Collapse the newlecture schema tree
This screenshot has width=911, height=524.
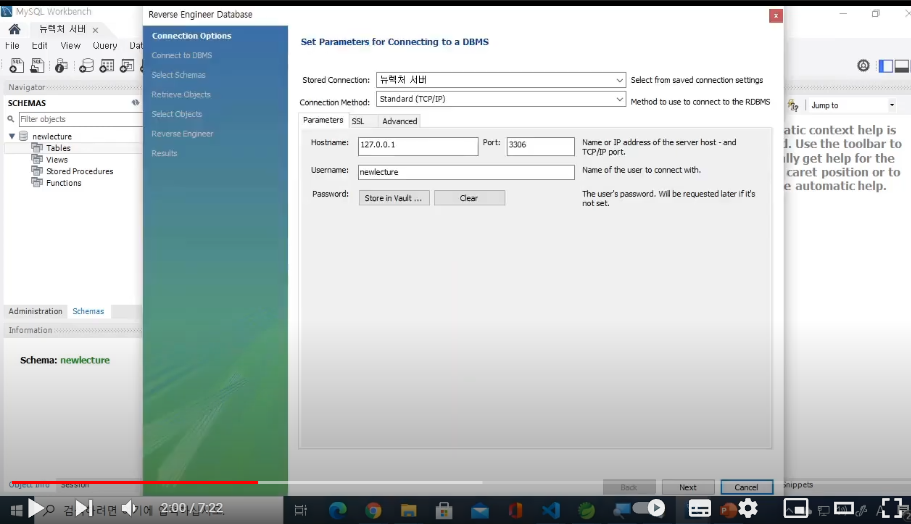coord(12,136)
